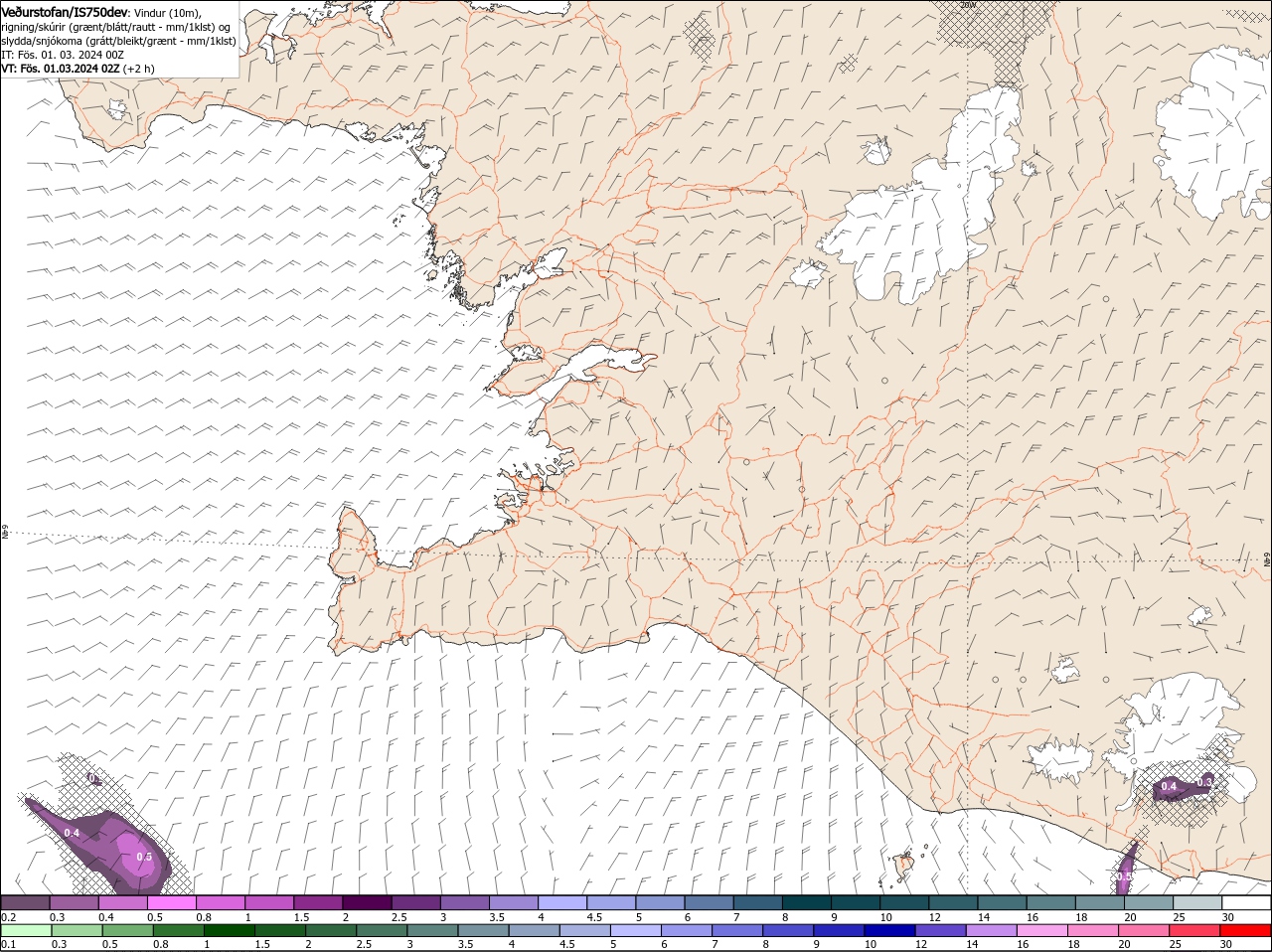Select upper legend swatch between 3.5 and 4
Image resolution: width=1272 pixels, height=952 pixels.
(514, 902)
